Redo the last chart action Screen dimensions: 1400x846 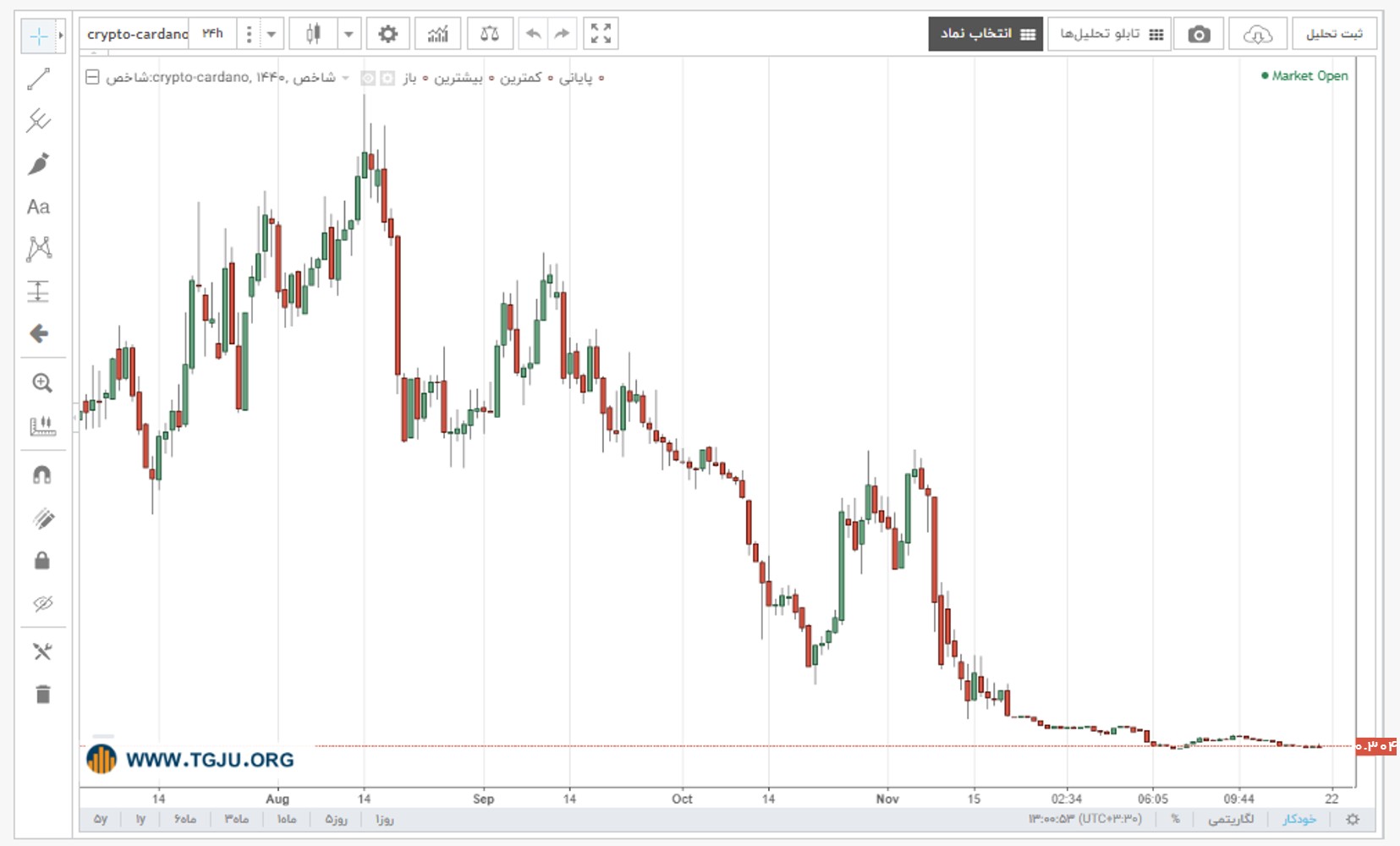point(562,34)
